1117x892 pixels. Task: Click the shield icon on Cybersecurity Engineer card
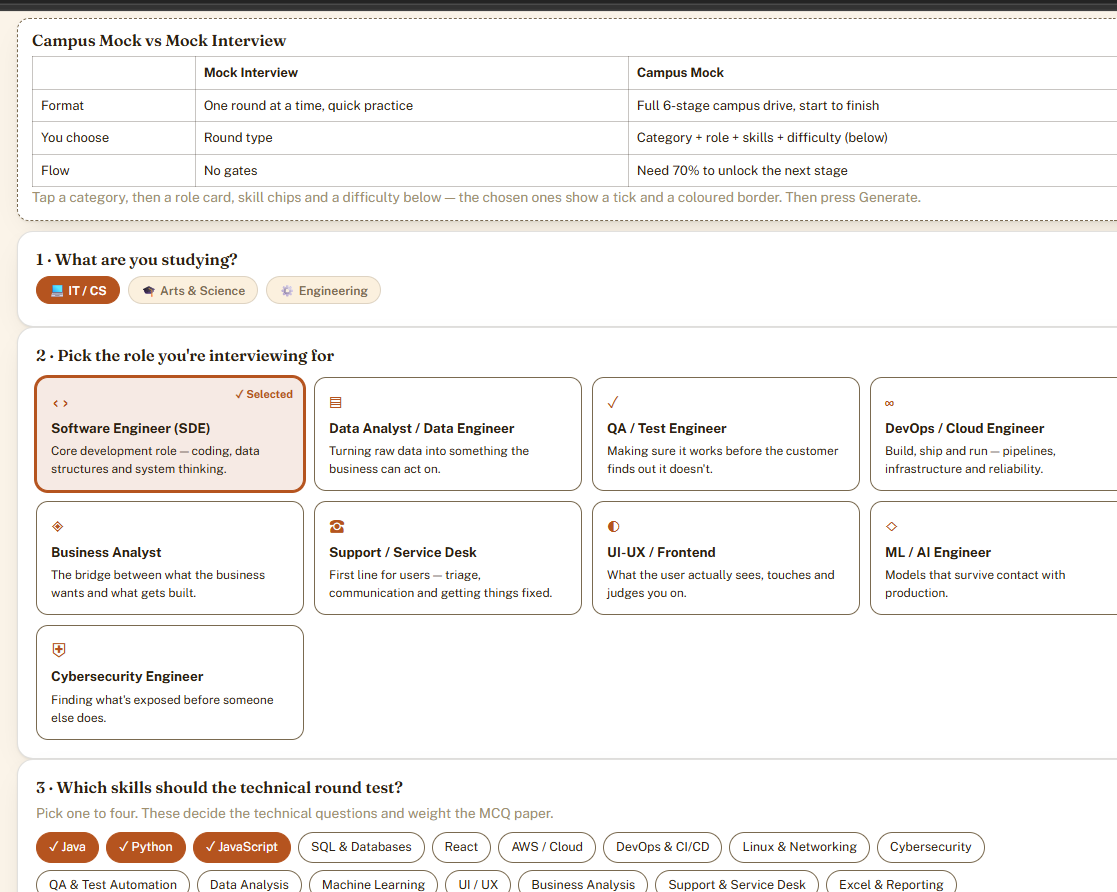point(59,650)
